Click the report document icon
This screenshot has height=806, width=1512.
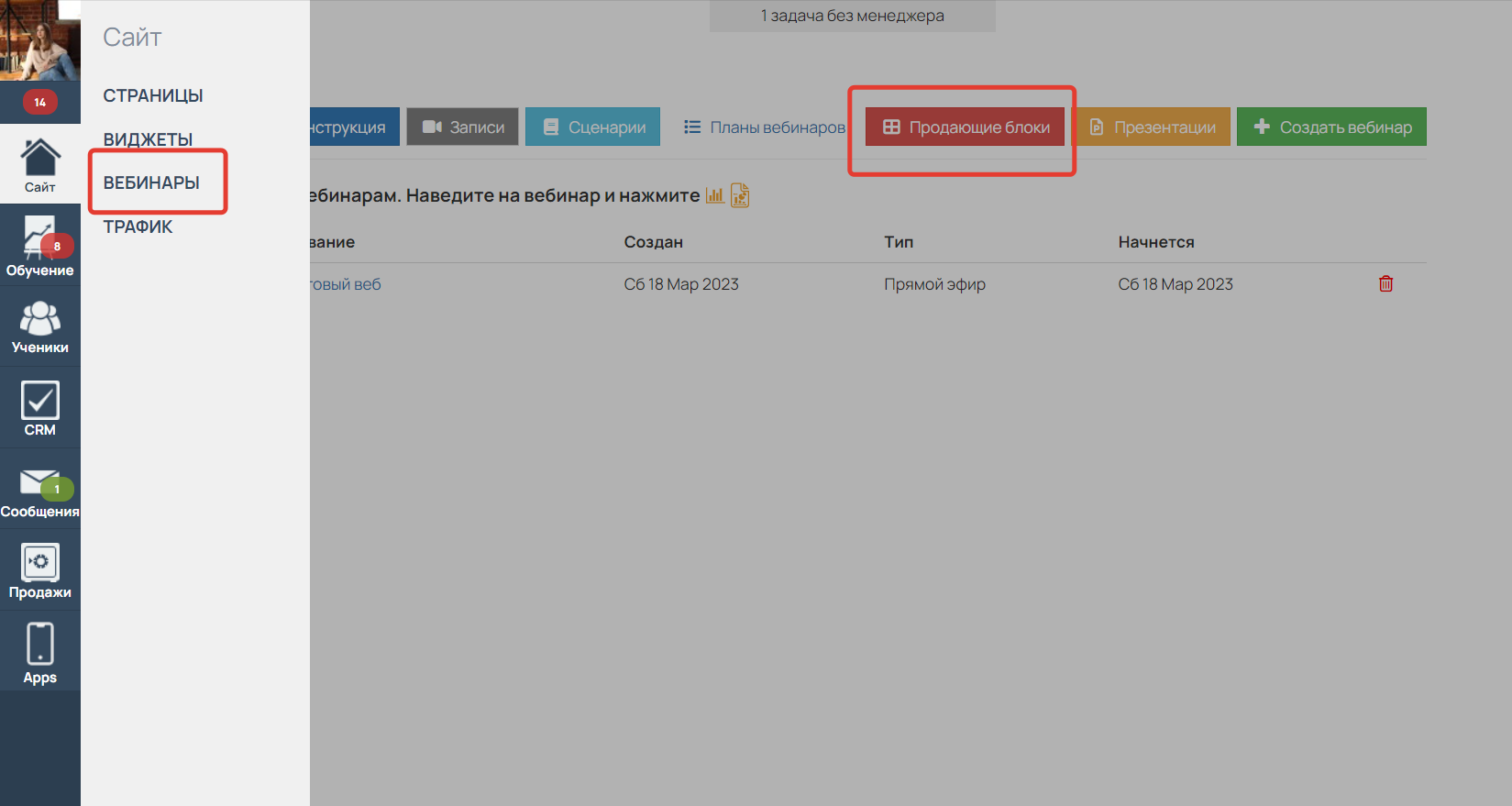(x=740, y=195)
